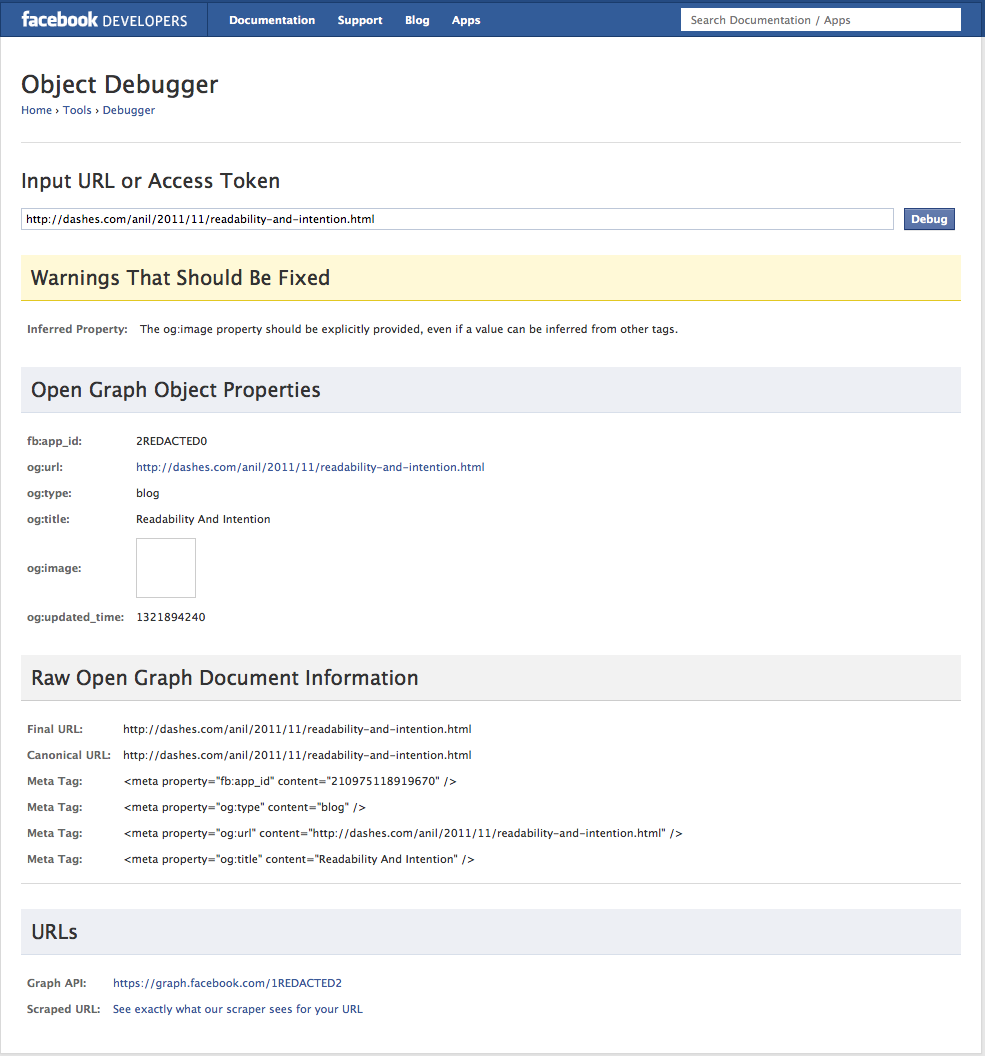The height and width of the screenshot is (1056, 985).
Task: Click the URLs section heading
Action: click(54, 931)
